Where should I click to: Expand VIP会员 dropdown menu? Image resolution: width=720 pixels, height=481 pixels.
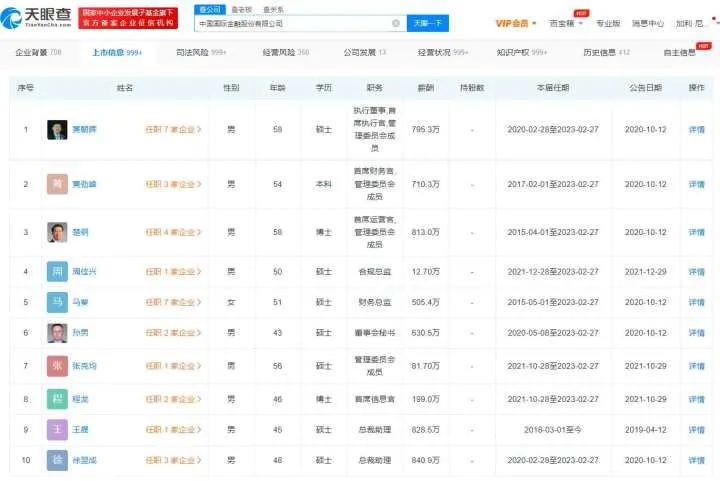click(x=516, y=23)
